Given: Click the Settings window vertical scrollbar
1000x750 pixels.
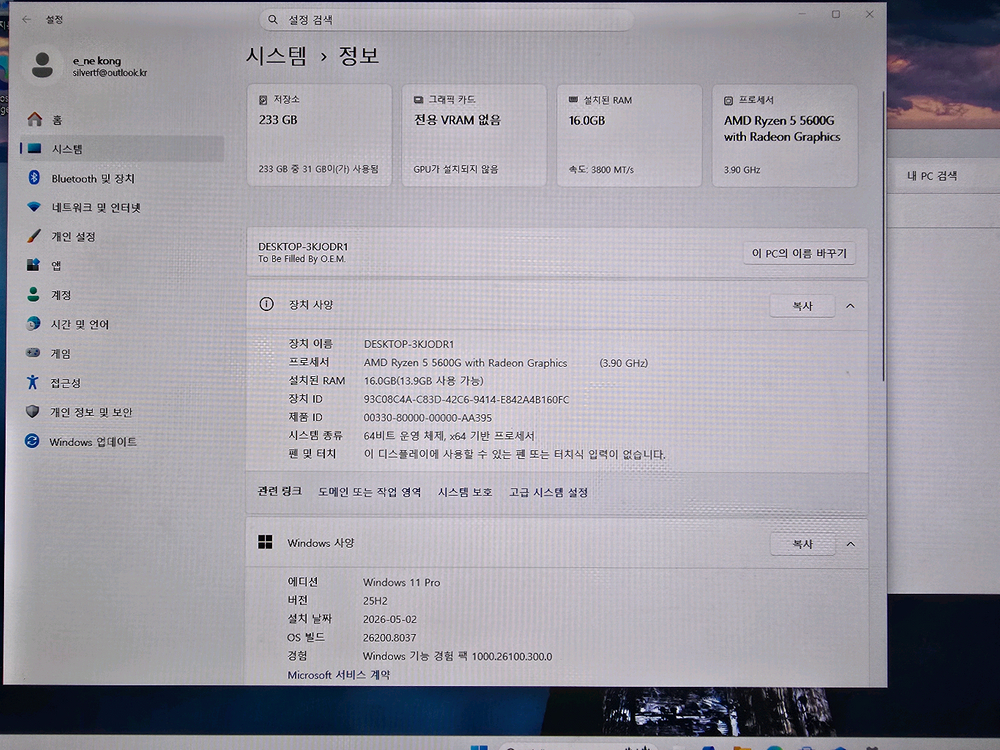Looking at the screenshot, I should click(883, 236).
